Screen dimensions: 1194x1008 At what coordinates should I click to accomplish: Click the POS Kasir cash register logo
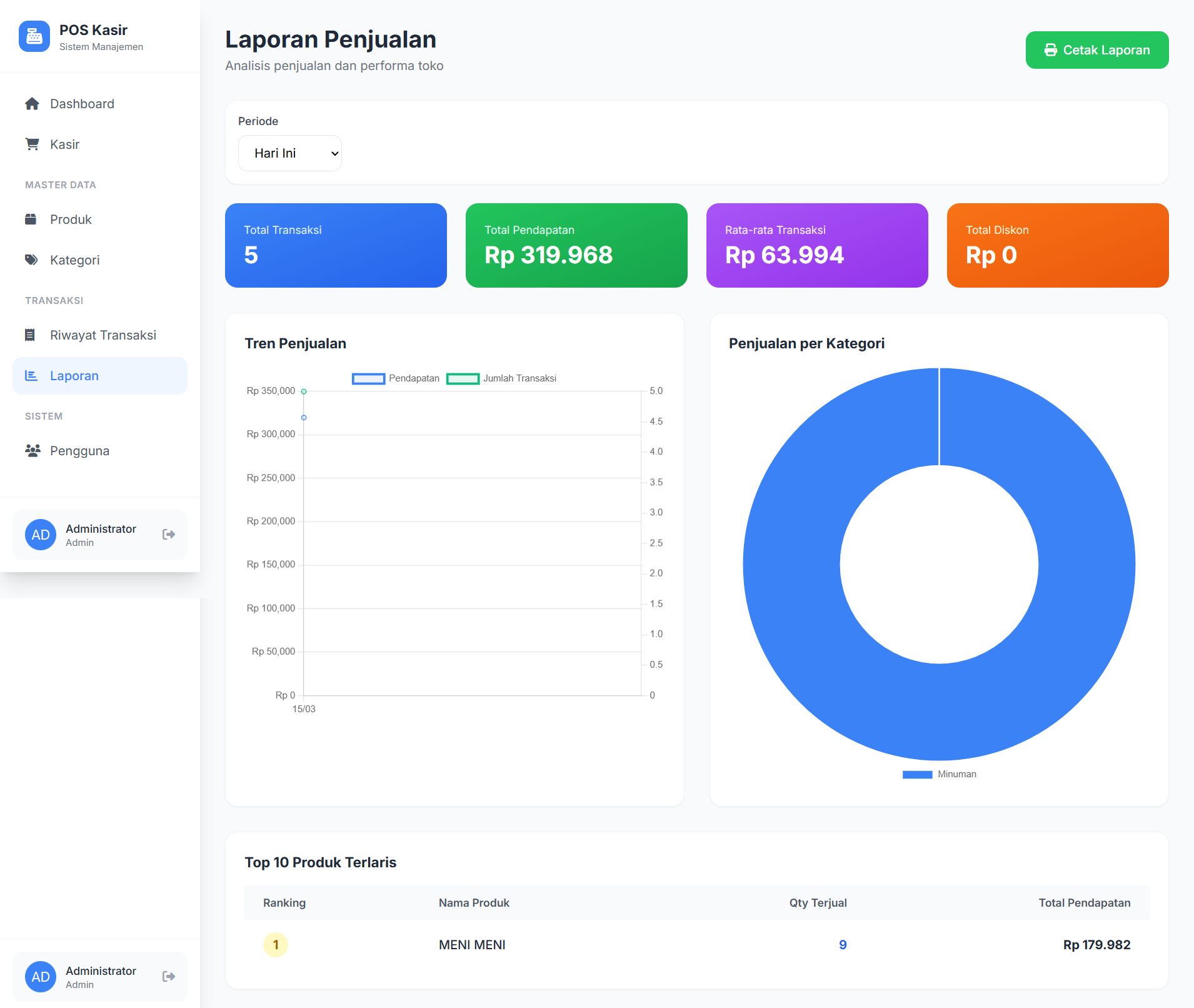[34, 37]
